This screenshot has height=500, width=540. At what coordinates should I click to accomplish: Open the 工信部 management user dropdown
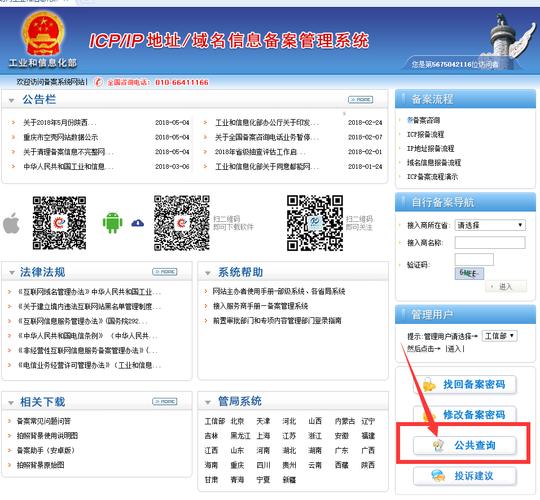click(x=500, y=336)
